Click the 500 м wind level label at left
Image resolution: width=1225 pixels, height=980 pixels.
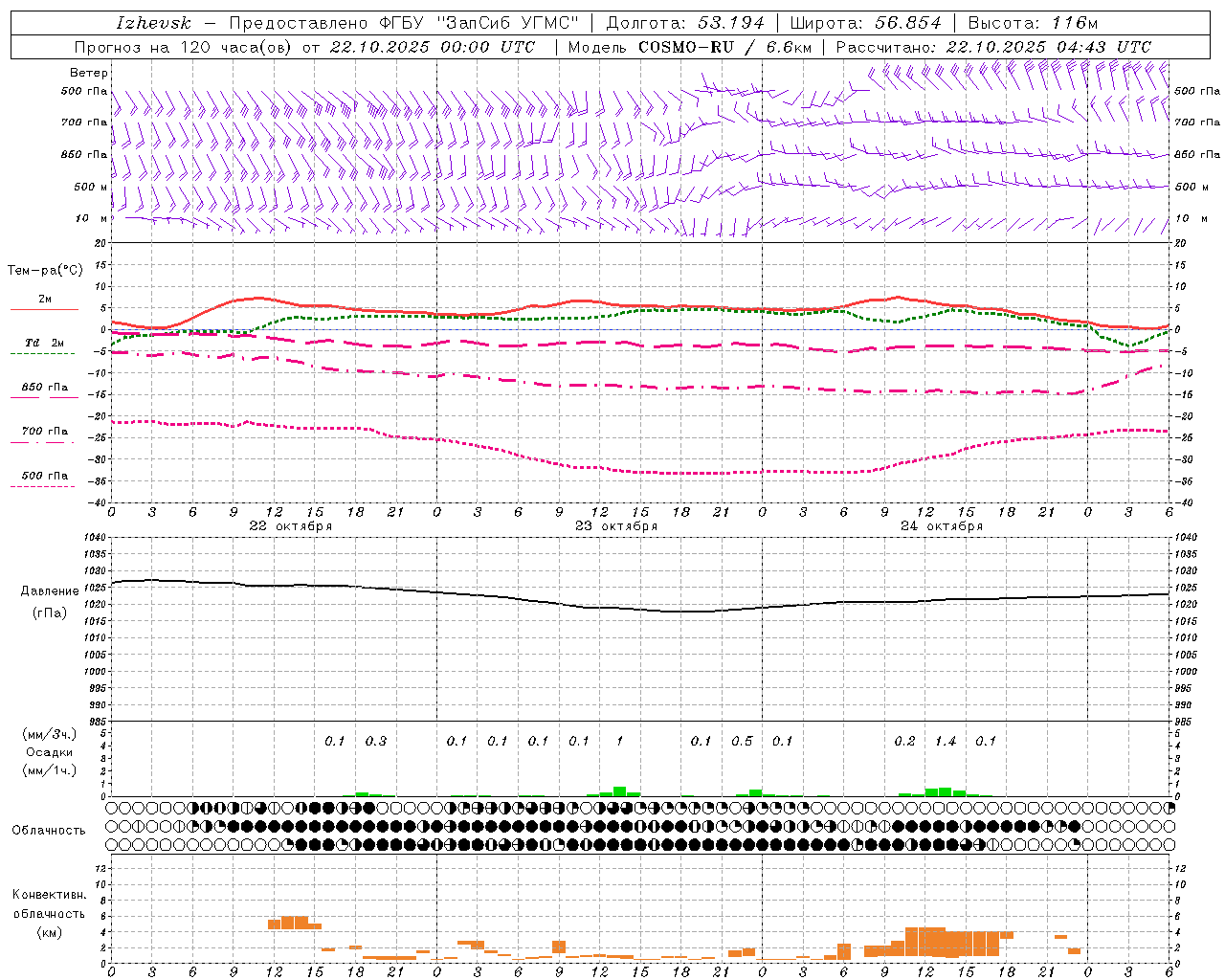91,188
